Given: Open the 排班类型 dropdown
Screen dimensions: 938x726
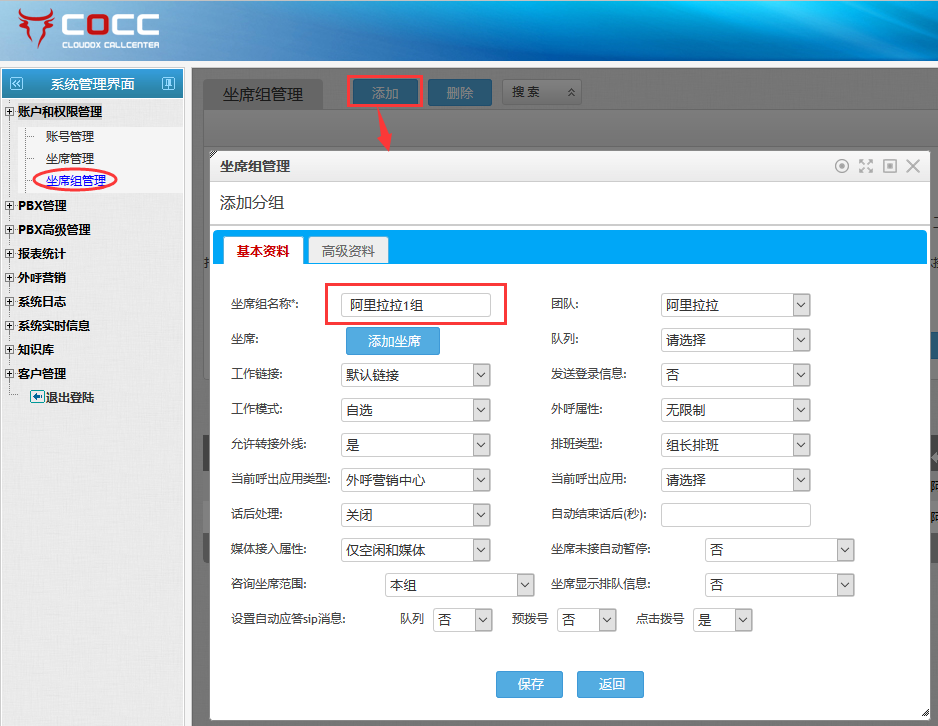Looking at the screenshot, I should [735, 445].
